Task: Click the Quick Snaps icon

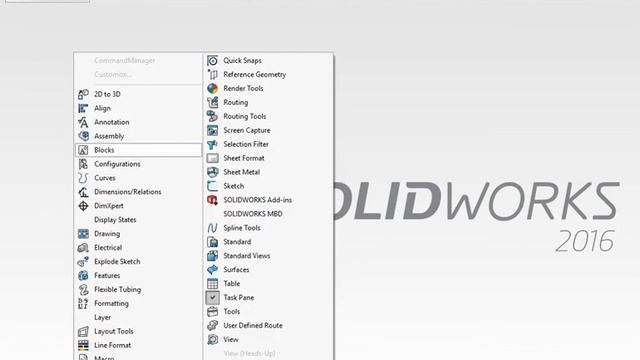Action: click(212, 61)
